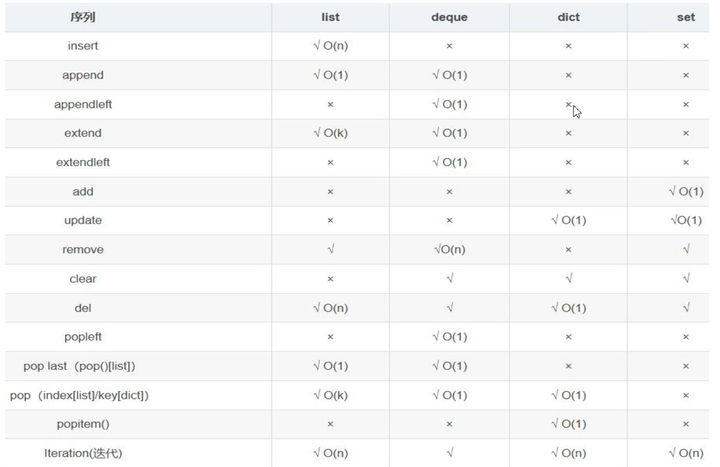Click the "update" row label
The width and height of the screenshot is (720, 467).
(83, 220)
